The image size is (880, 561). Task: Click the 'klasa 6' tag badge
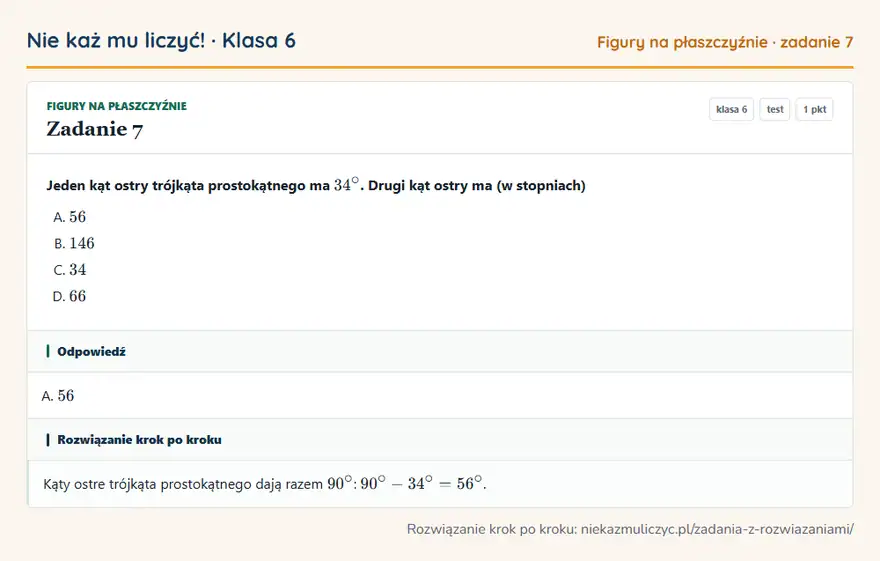click(x=731, y=109)
